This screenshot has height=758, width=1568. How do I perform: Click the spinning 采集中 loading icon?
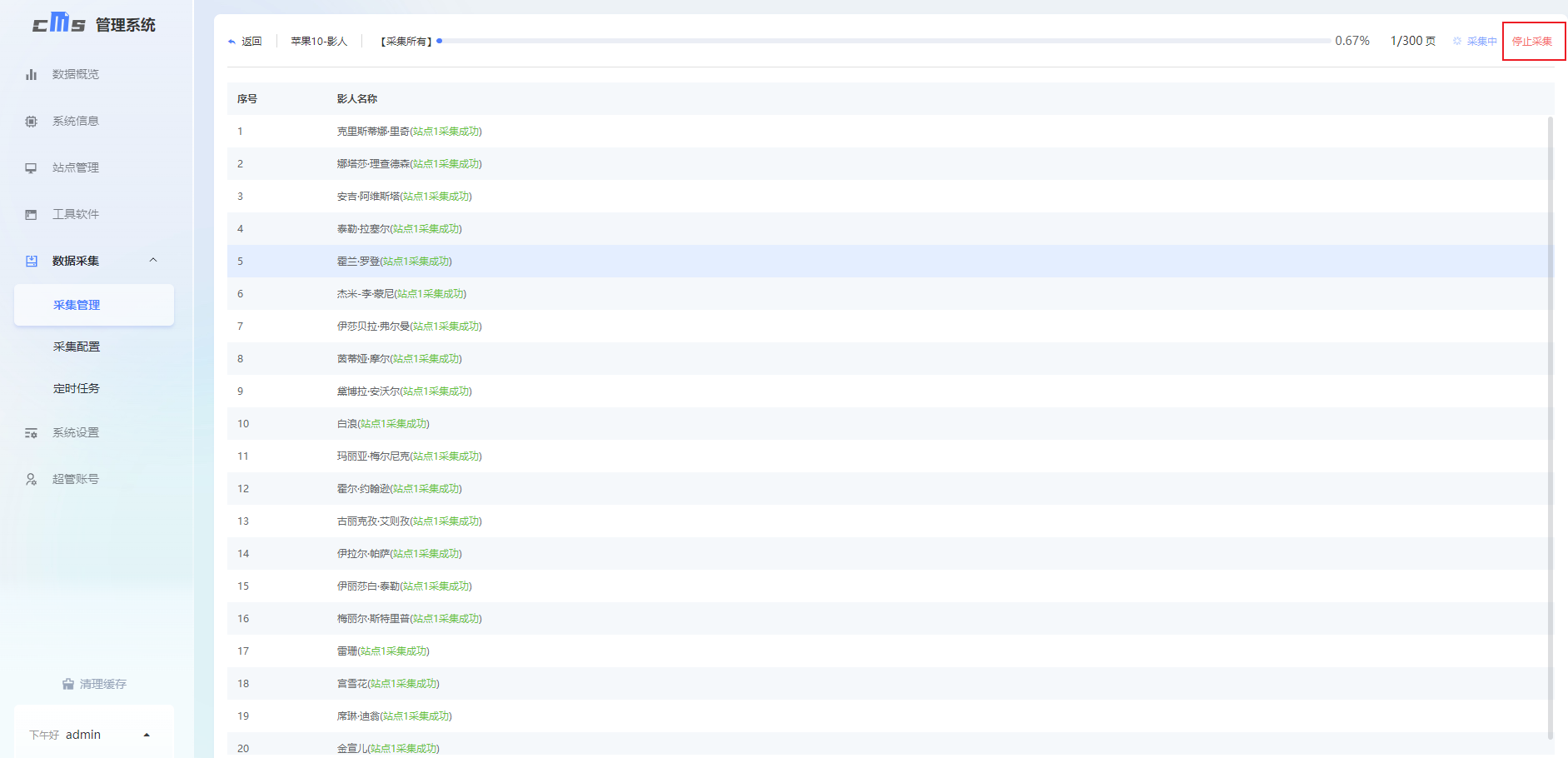click(1457, 41)
